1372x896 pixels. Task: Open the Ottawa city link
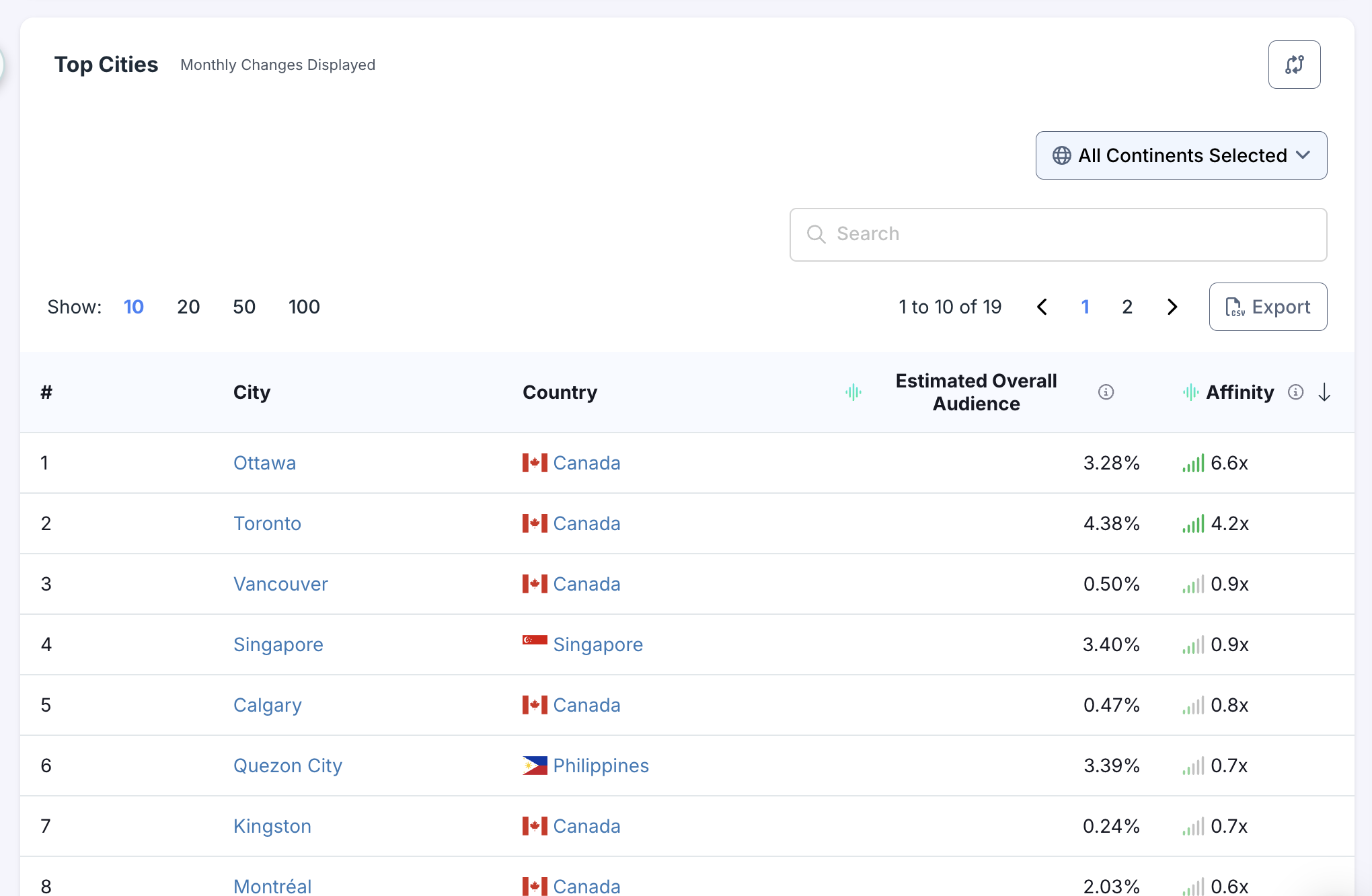(264, 463)
